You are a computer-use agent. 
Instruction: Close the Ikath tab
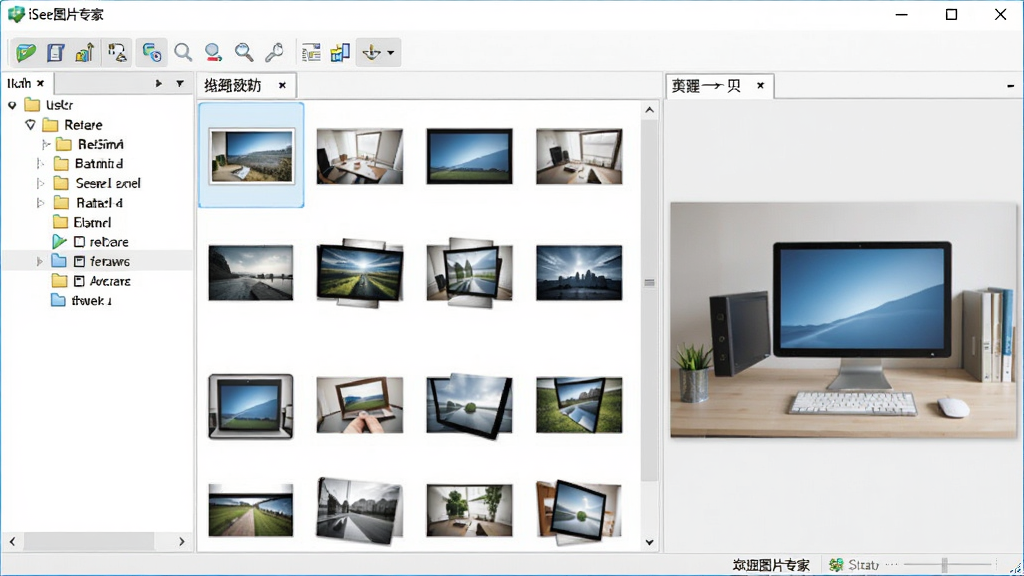tap(40, 84)
